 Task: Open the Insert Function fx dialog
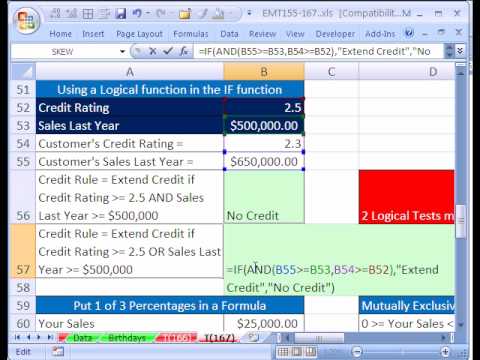(184, 51)
